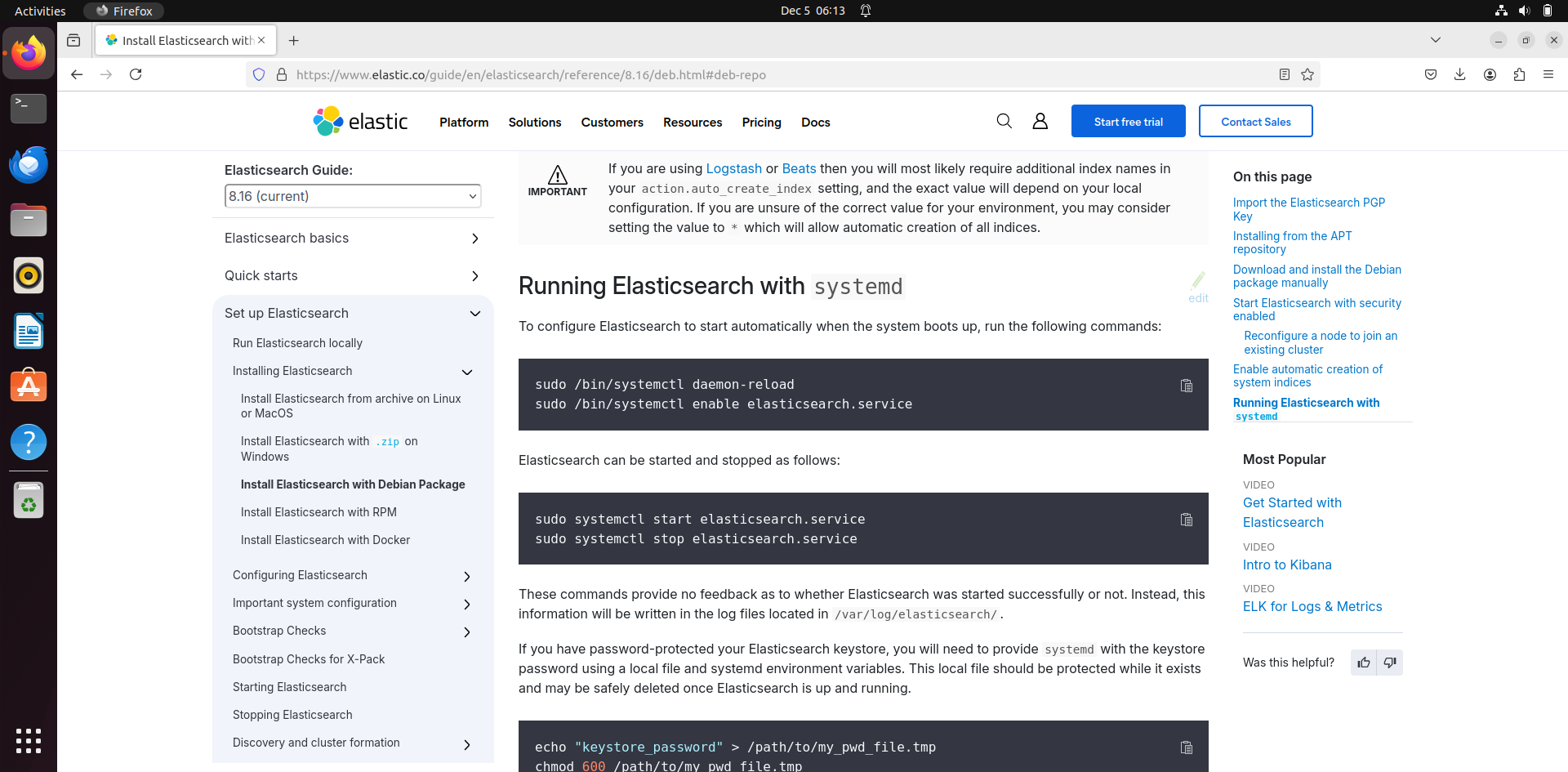Image resolution: width=1568 pixels, height=772 pixels.
Task: Open Bootstrap Checks for X-Pack page
Action: (309, 659)
